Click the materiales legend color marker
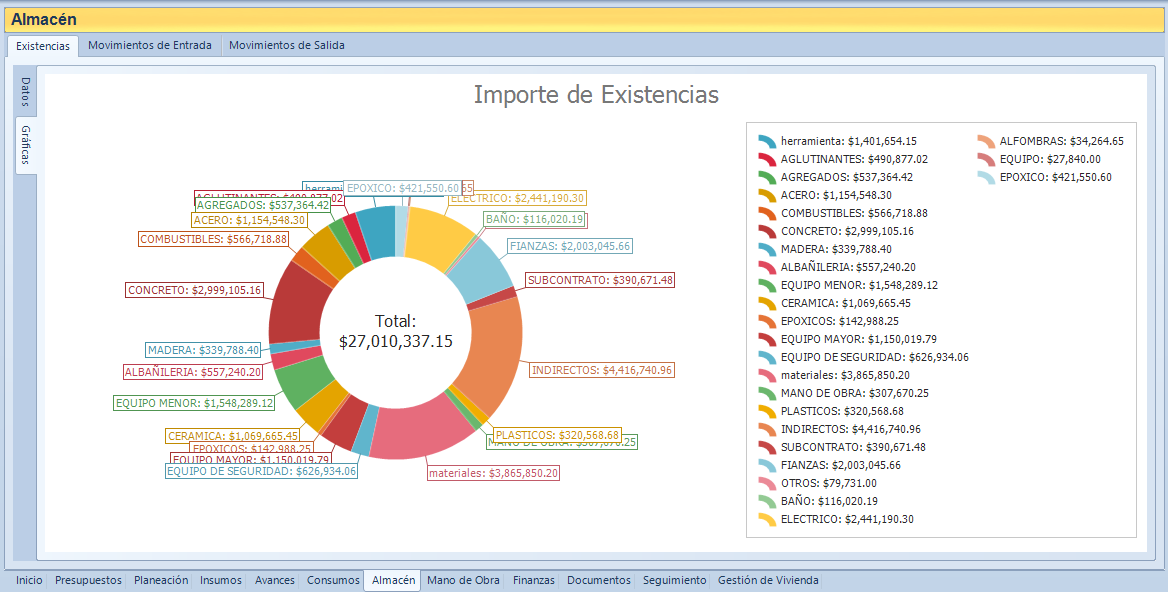 tap(767, 375)
